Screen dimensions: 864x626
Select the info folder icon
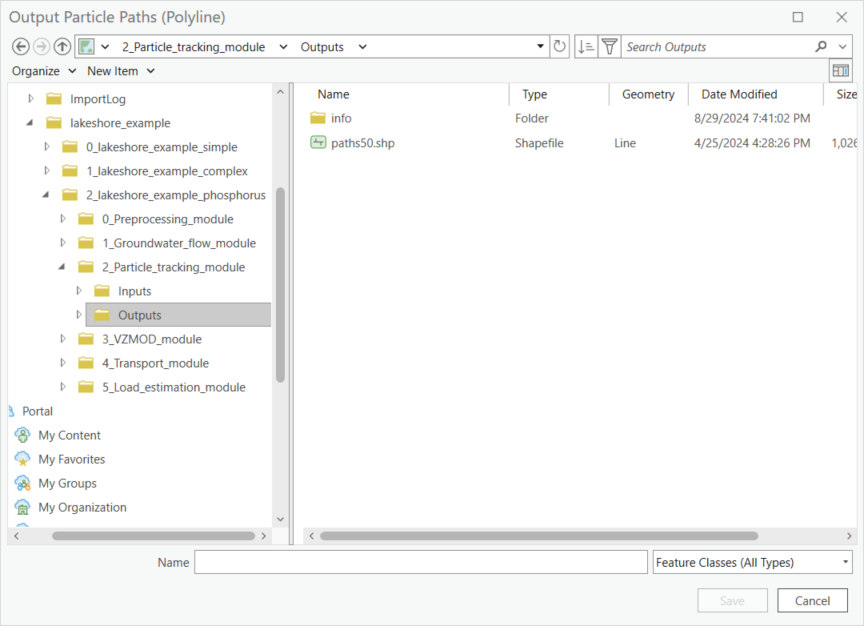[x=318, y=118]
